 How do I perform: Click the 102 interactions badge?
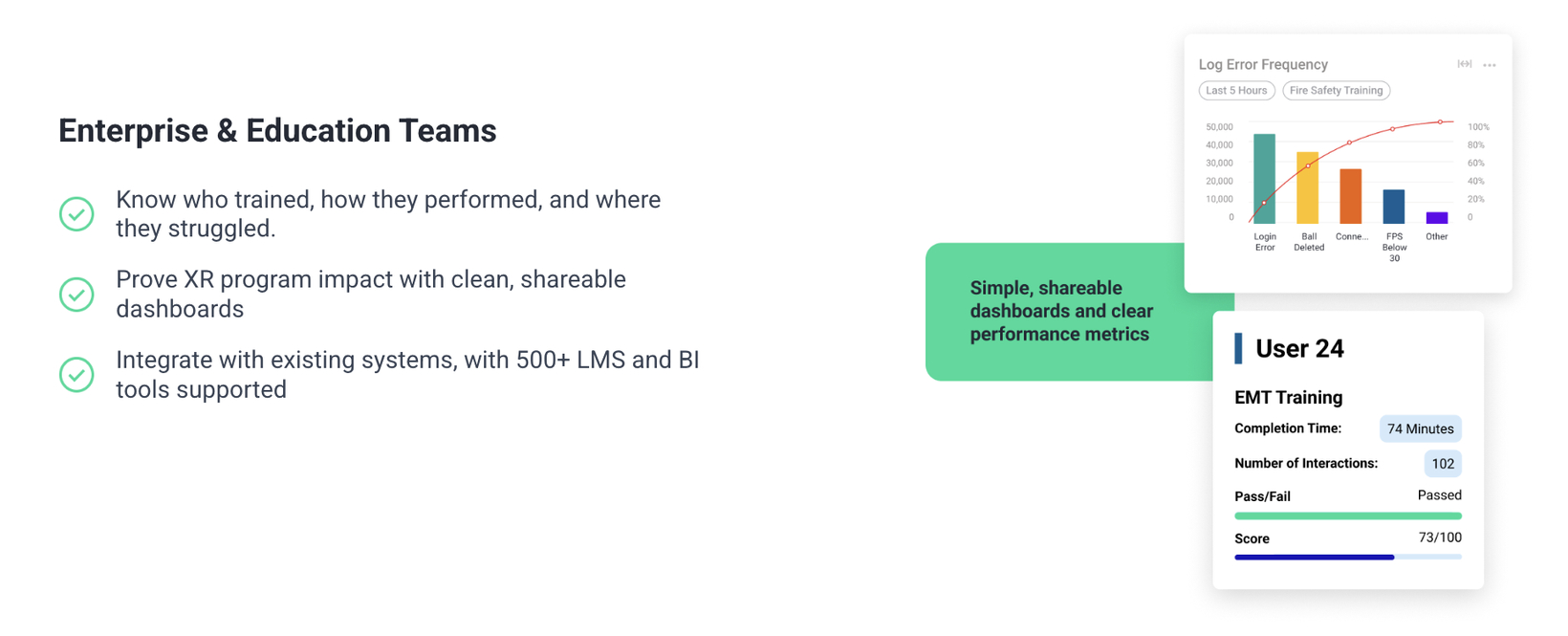(1443, 464)
